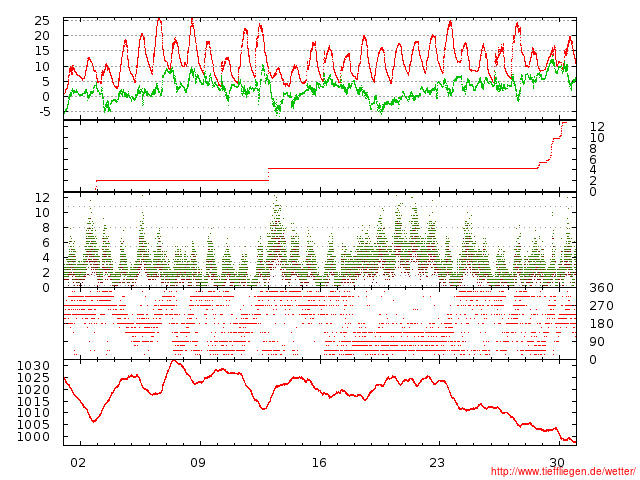Click the 180 label on wind direction axis

point(601,324)
